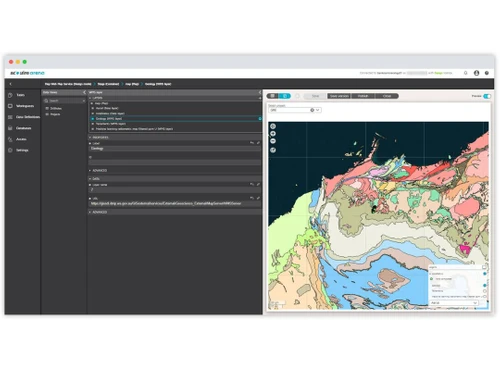Screen dimensions: 500x375
Task: Click the edit pencil beside URL field
Action: pos(258,198)
